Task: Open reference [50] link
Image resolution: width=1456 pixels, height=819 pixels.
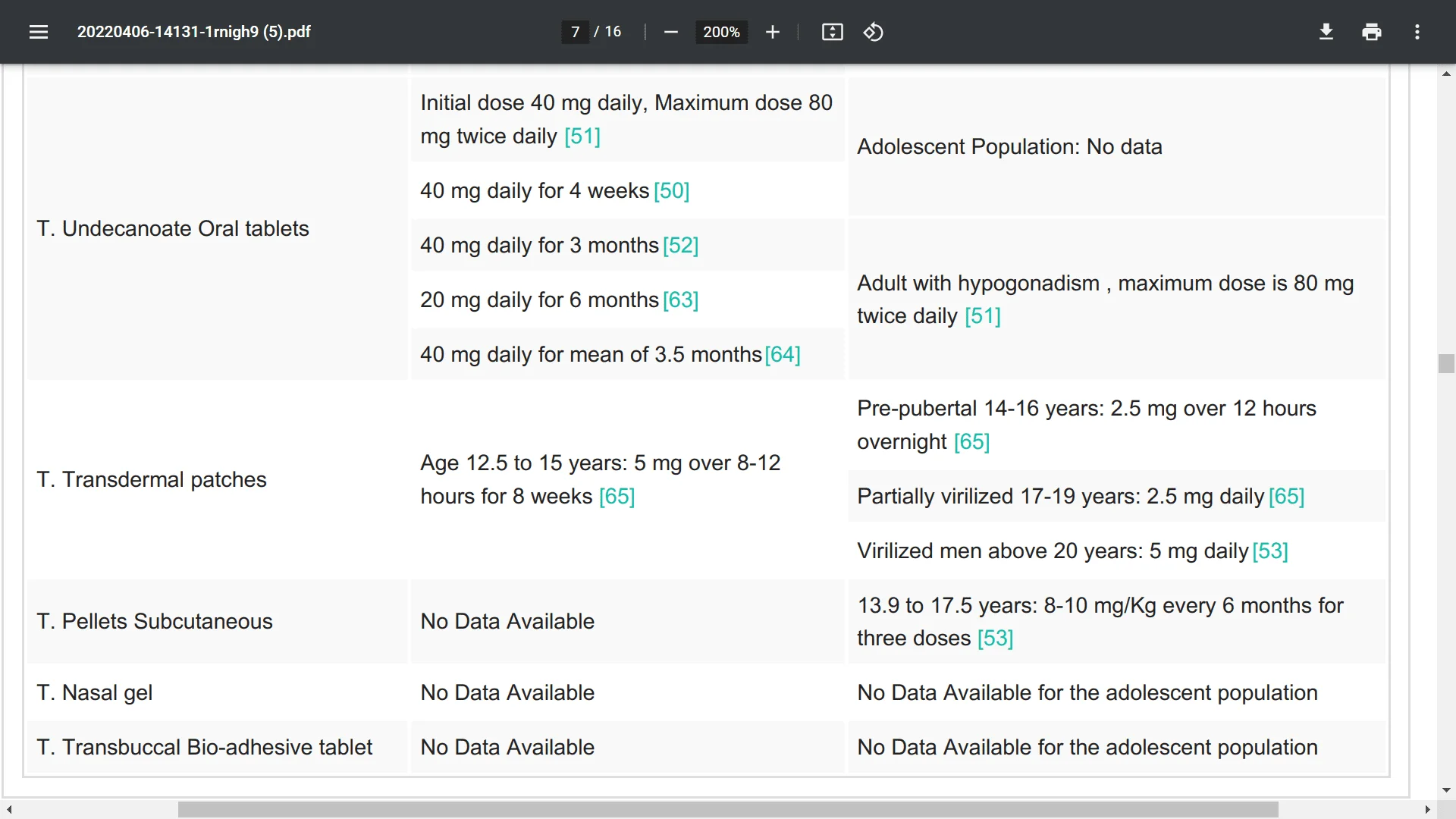Action: pos(671,190)
